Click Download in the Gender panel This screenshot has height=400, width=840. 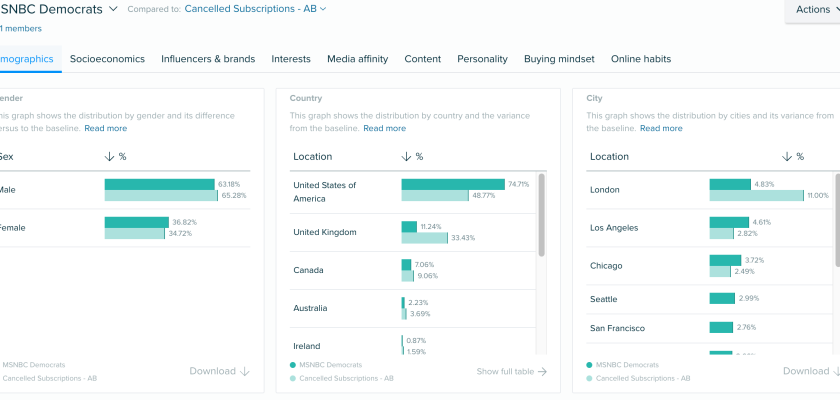pyautogui.click(x=219, y=371)
